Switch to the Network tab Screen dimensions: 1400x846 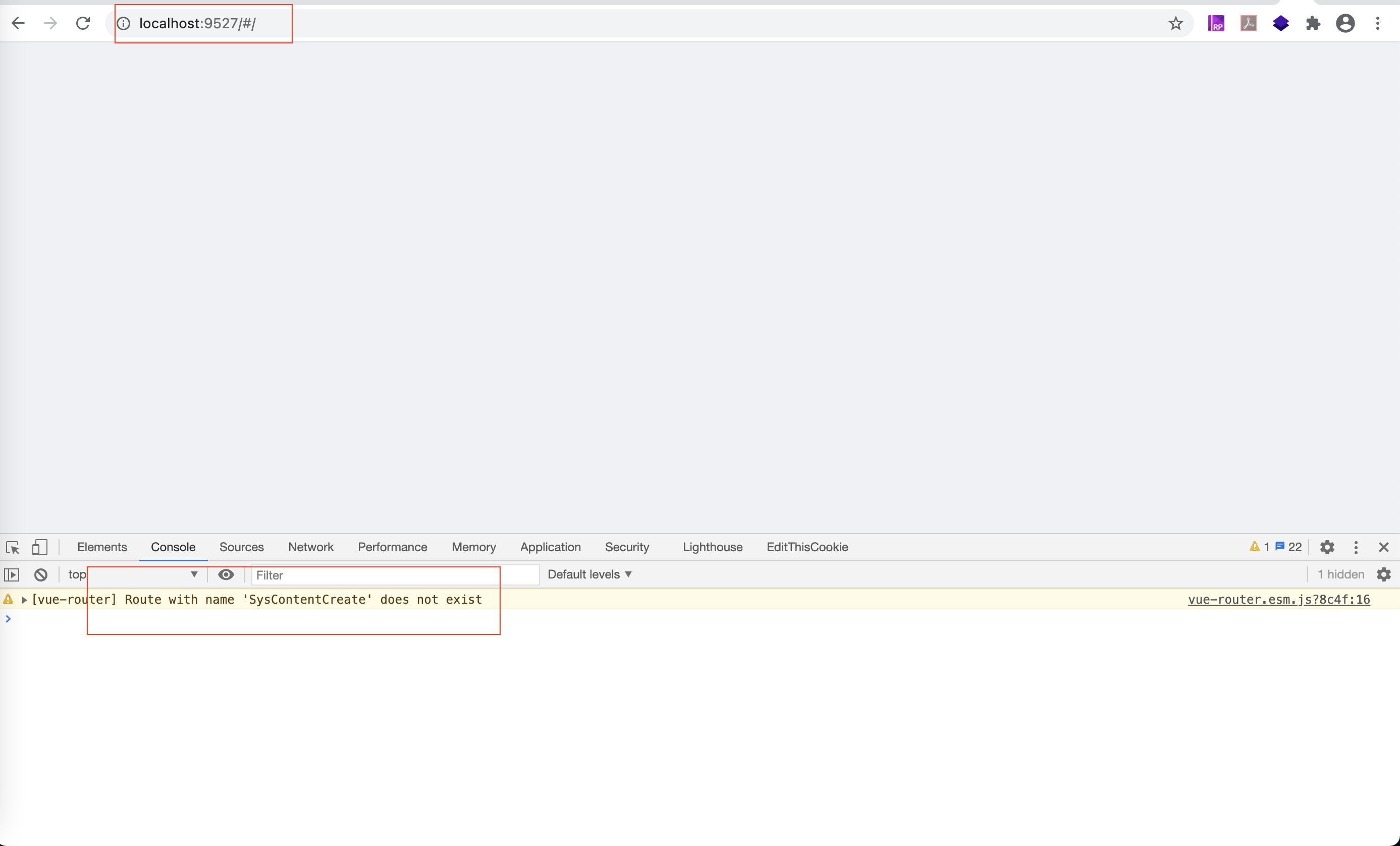[311, 547]
